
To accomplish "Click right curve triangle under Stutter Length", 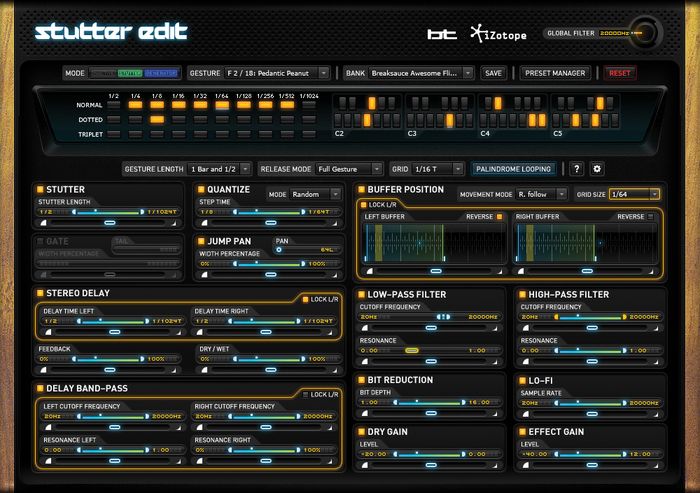I will pos(173,222).
